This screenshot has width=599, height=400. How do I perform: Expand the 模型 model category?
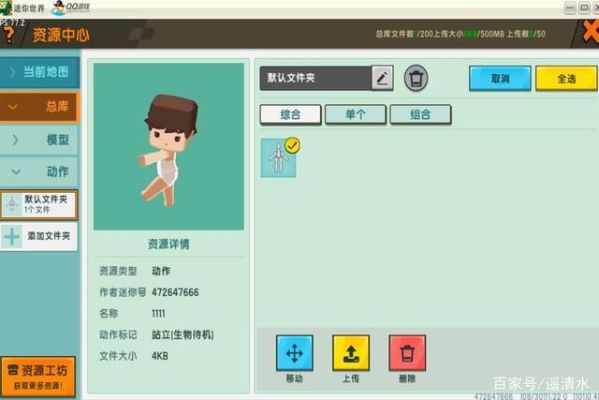[40, 140]
